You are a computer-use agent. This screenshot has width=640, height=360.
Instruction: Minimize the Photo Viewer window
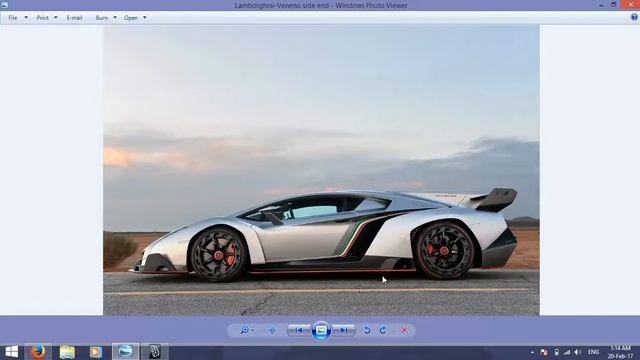(x=601, y=5)
